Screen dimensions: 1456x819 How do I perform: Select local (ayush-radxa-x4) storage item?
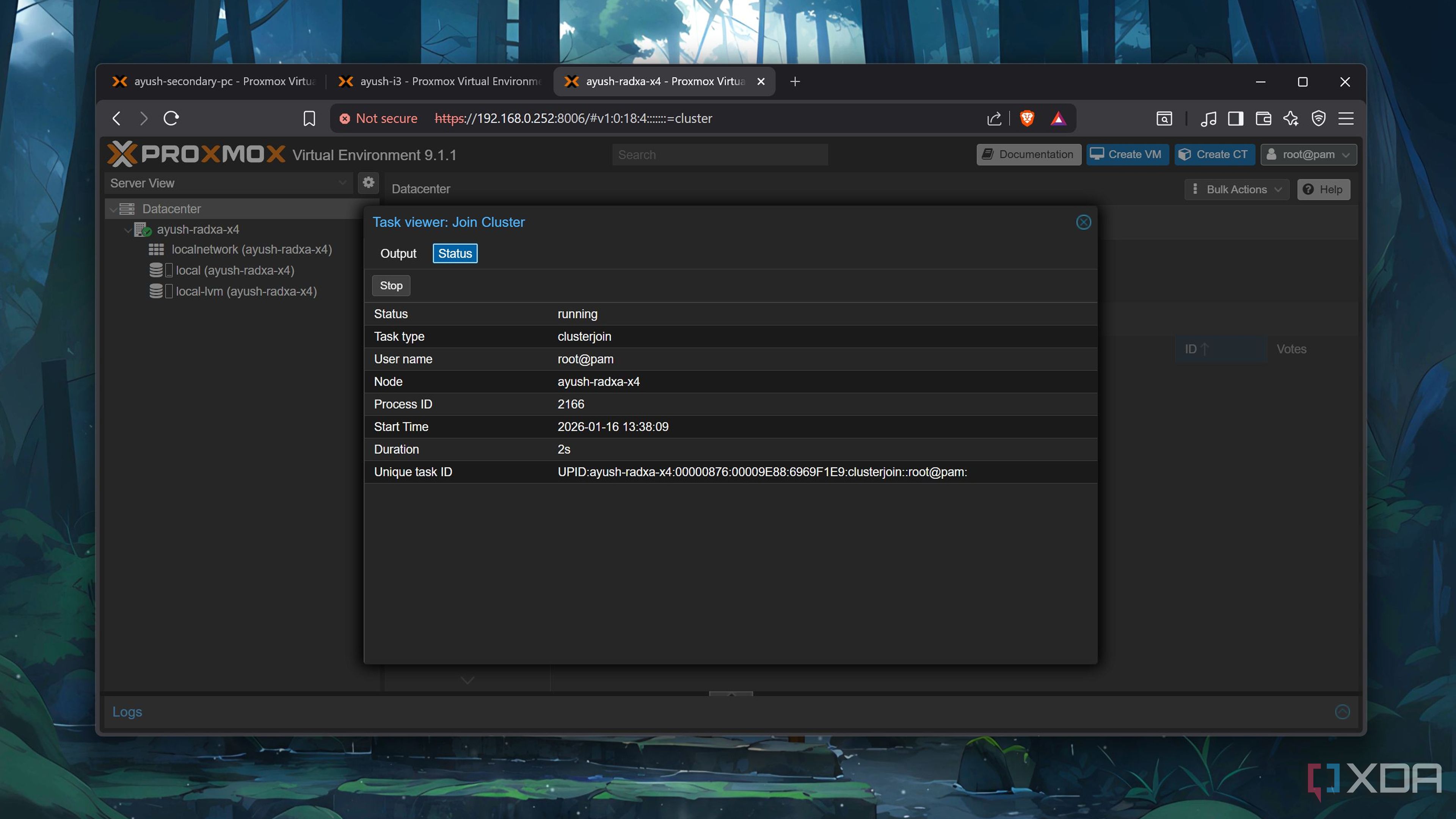point(222,271)
